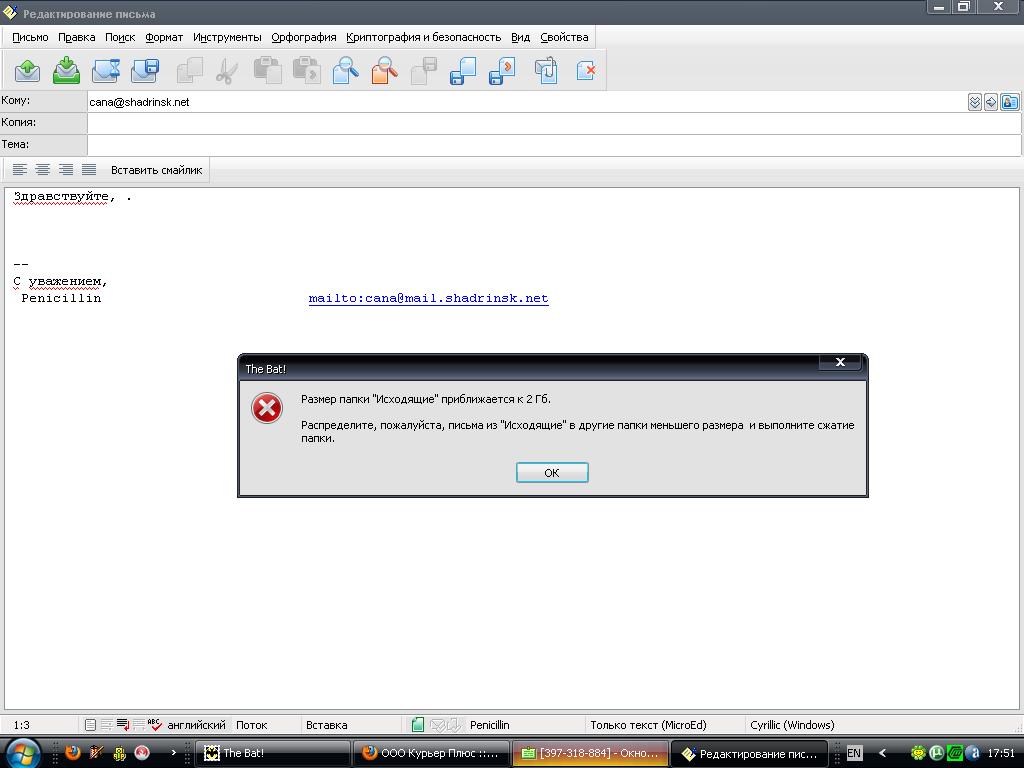The image size is (1024, 768).
Task: Switch to [397-318-884] taskbar window
Action: [590, 753]
